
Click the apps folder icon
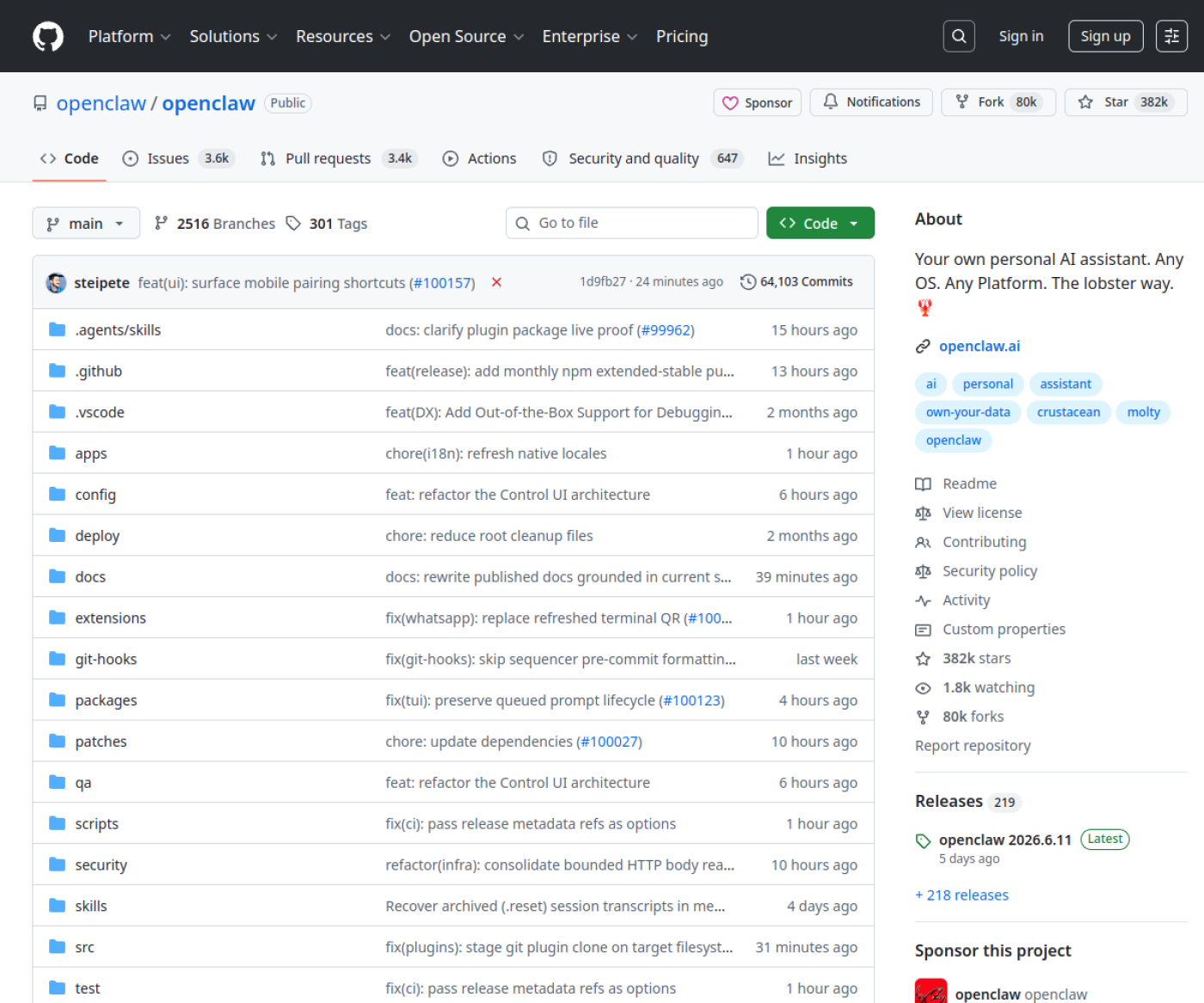[58, 453]
